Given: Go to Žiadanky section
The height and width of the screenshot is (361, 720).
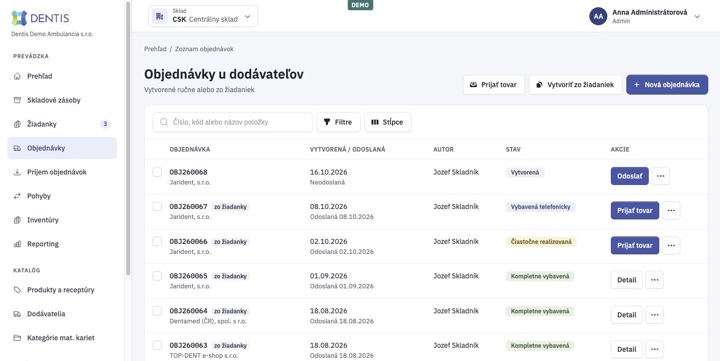Looking at the screenshot, I should click(62, 124).
